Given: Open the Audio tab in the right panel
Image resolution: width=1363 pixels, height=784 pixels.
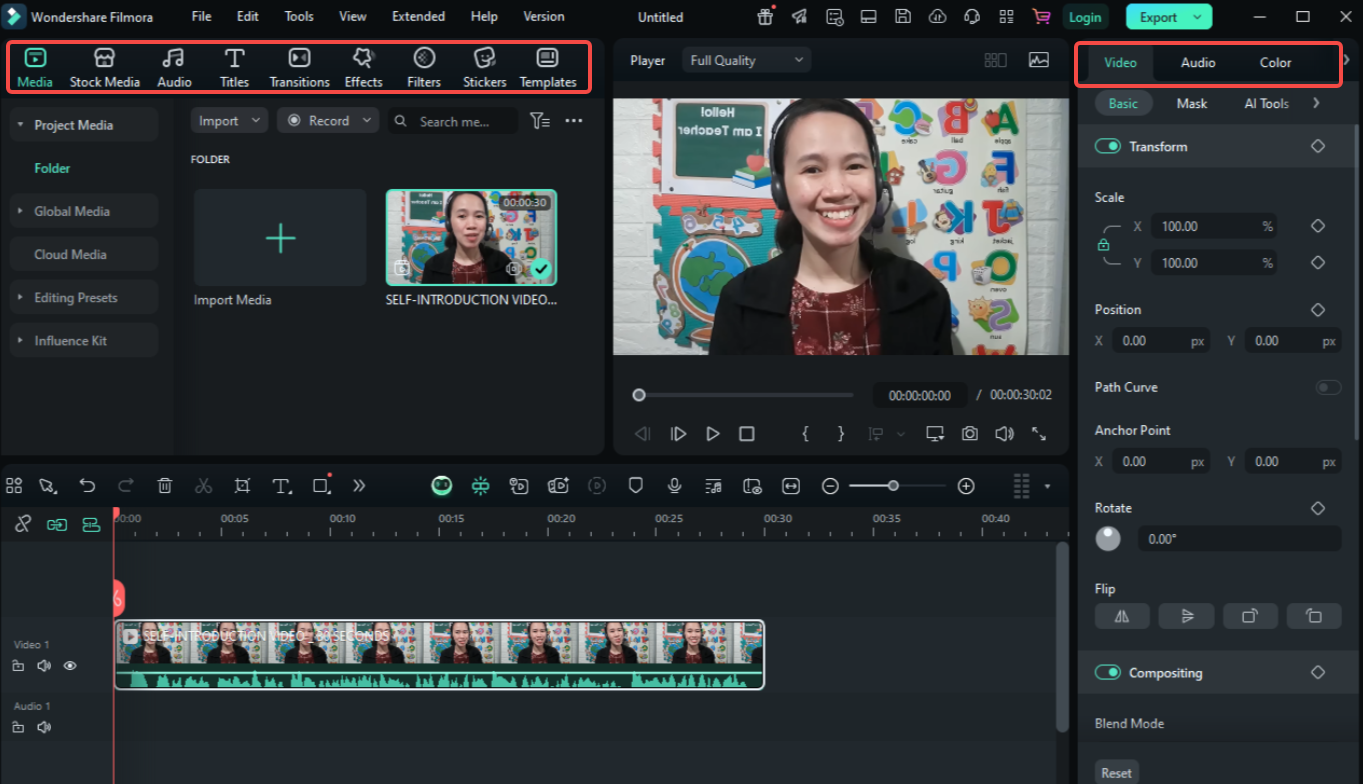Looking at the screenshot, I should (x=1196, y=62).
